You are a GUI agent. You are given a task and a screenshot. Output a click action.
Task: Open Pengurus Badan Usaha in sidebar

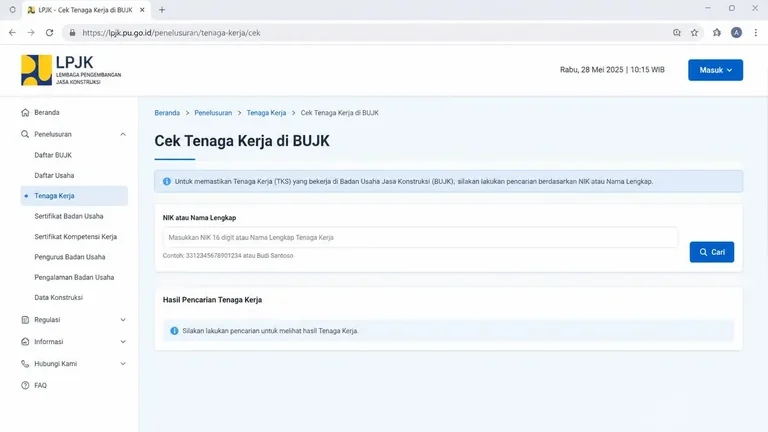click(70, 257)
